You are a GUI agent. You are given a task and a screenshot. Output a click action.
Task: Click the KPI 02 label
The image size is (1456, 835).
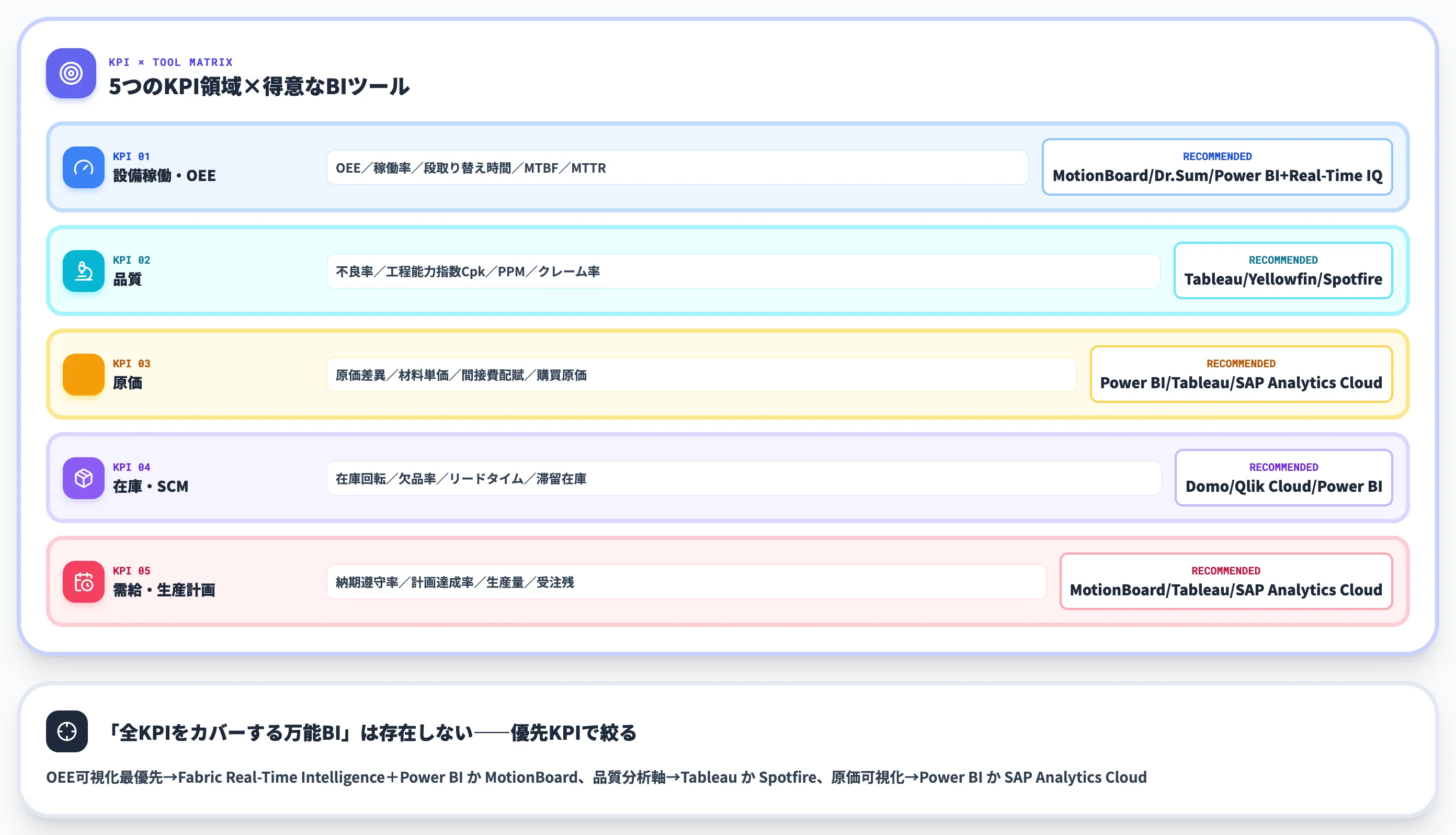[131, 261]
